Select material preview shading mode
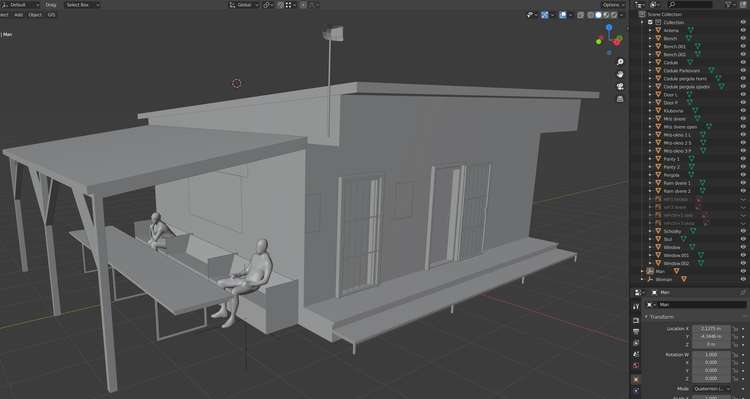This screenshot has width=750, height=399. (606, 15)
